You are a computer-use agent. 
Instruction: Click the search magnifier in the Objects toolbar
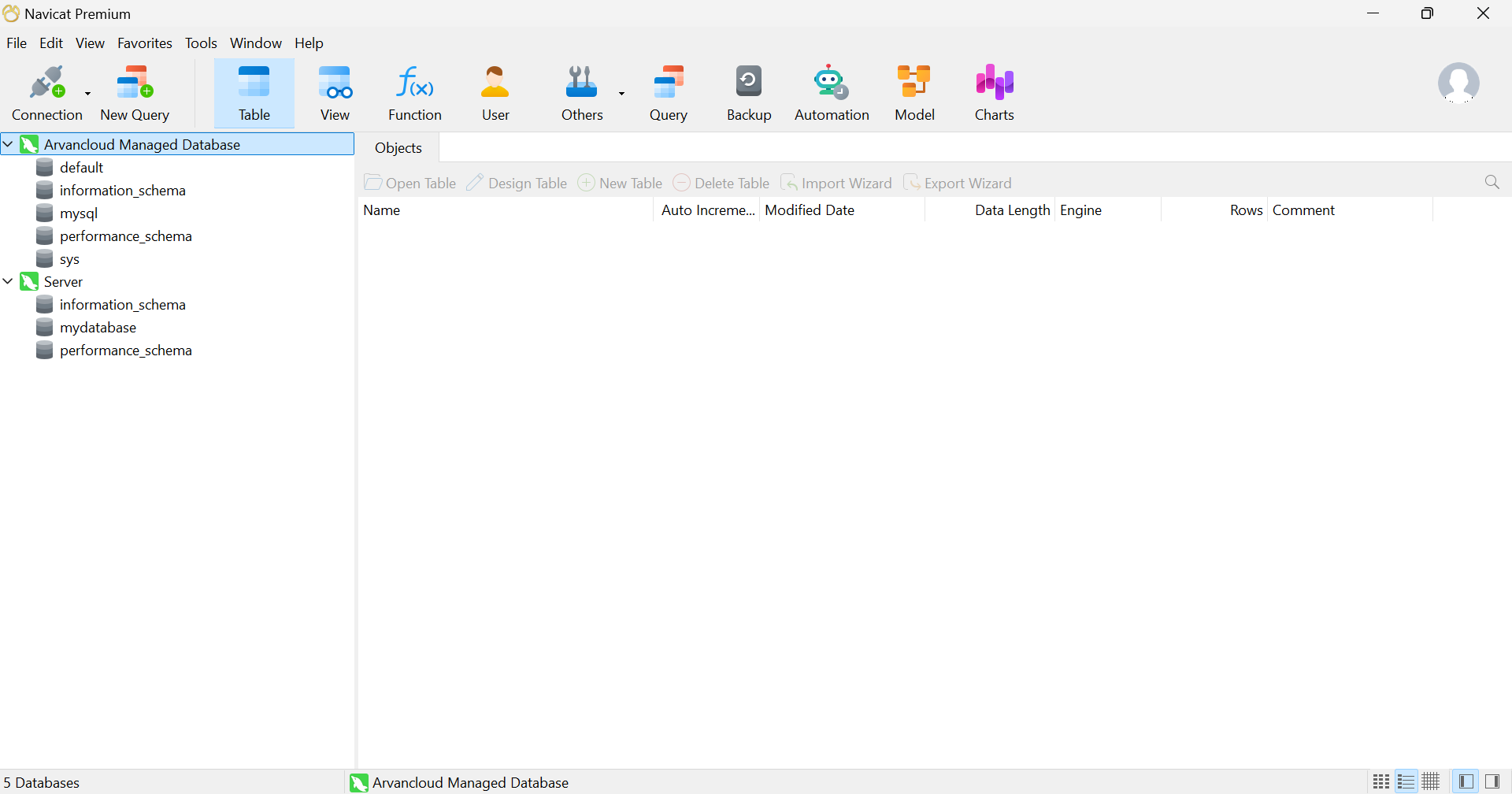click(1492, 183)
